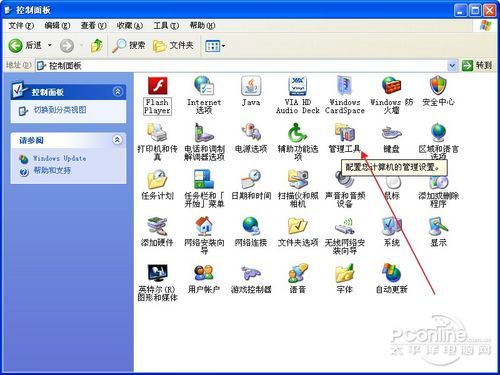
Task: Open 辅助功能选项 wheelchair icon
Action: click(298, 132)
